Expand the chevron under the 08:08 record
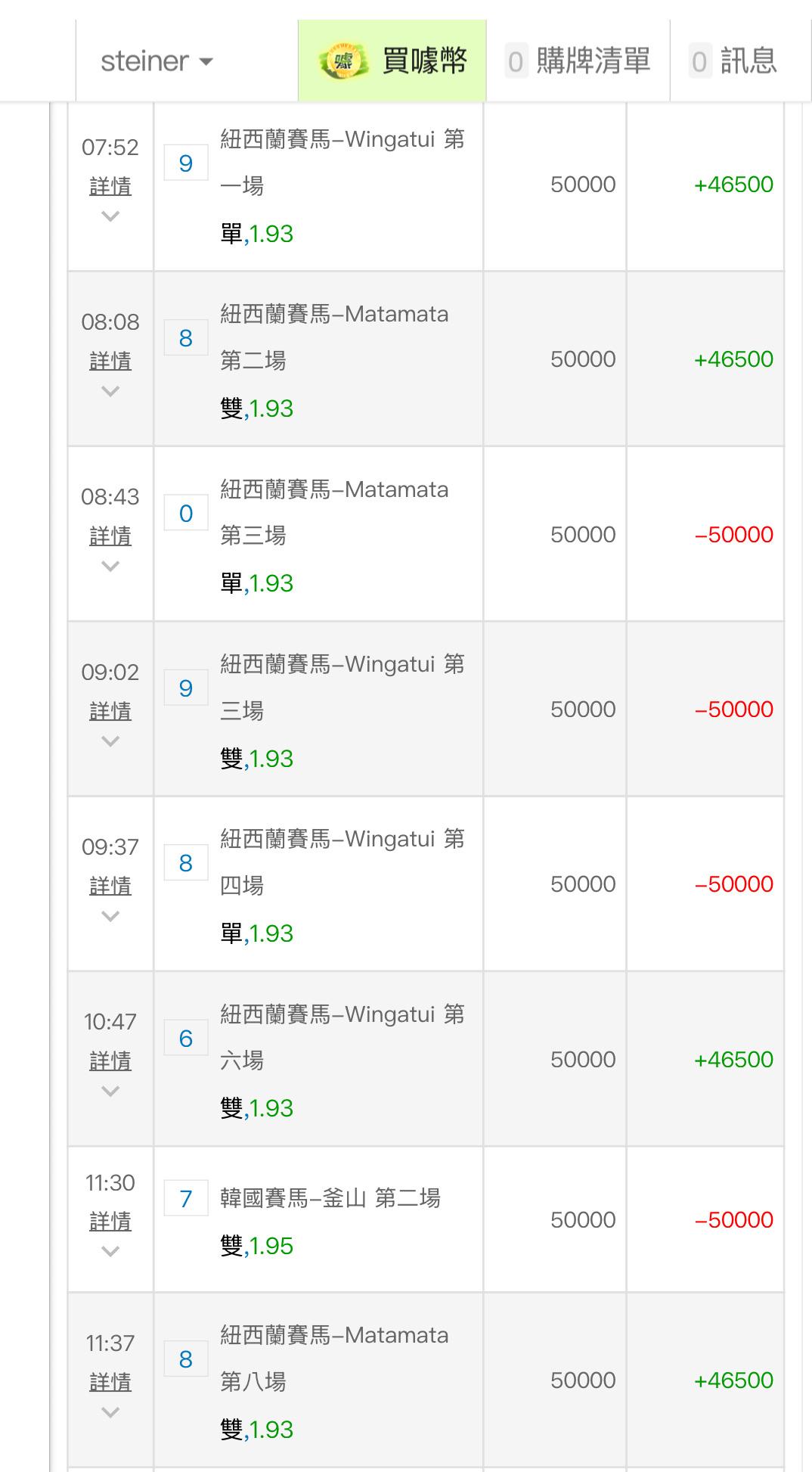This screenshot has width=812, height=1472. point(110,391)
